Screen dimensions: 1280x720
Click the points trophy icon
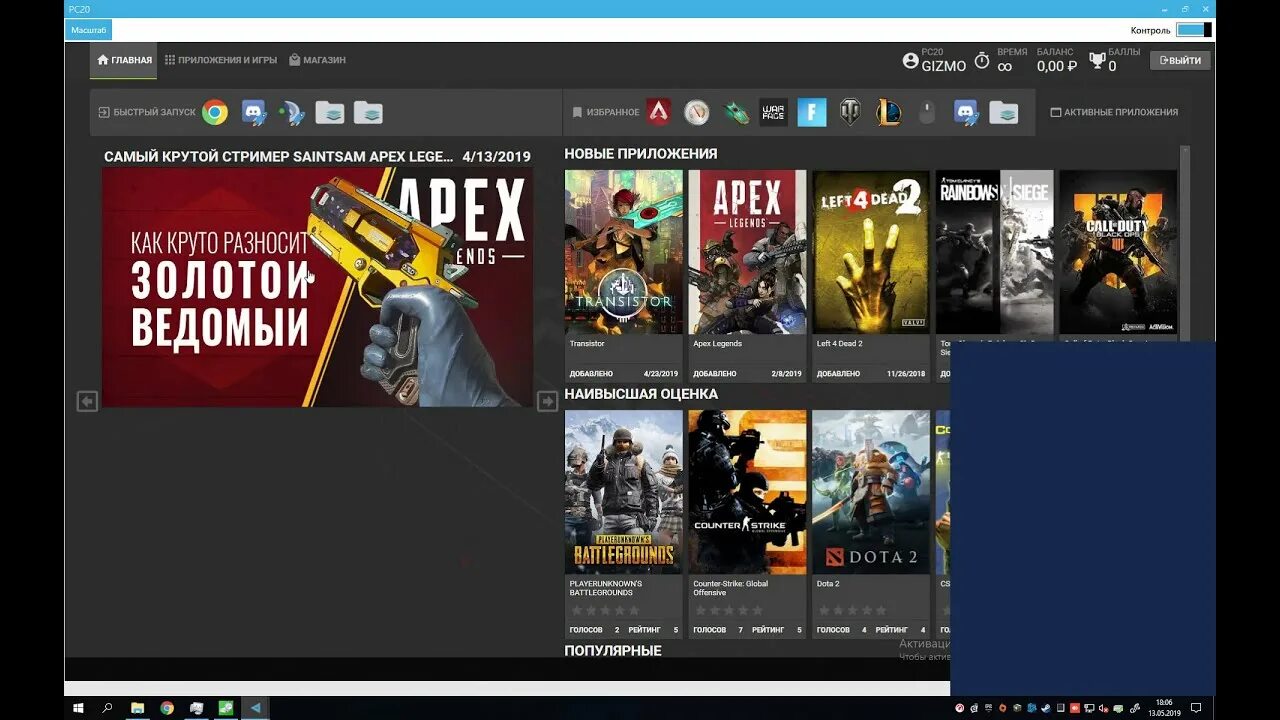point(1097,61)
